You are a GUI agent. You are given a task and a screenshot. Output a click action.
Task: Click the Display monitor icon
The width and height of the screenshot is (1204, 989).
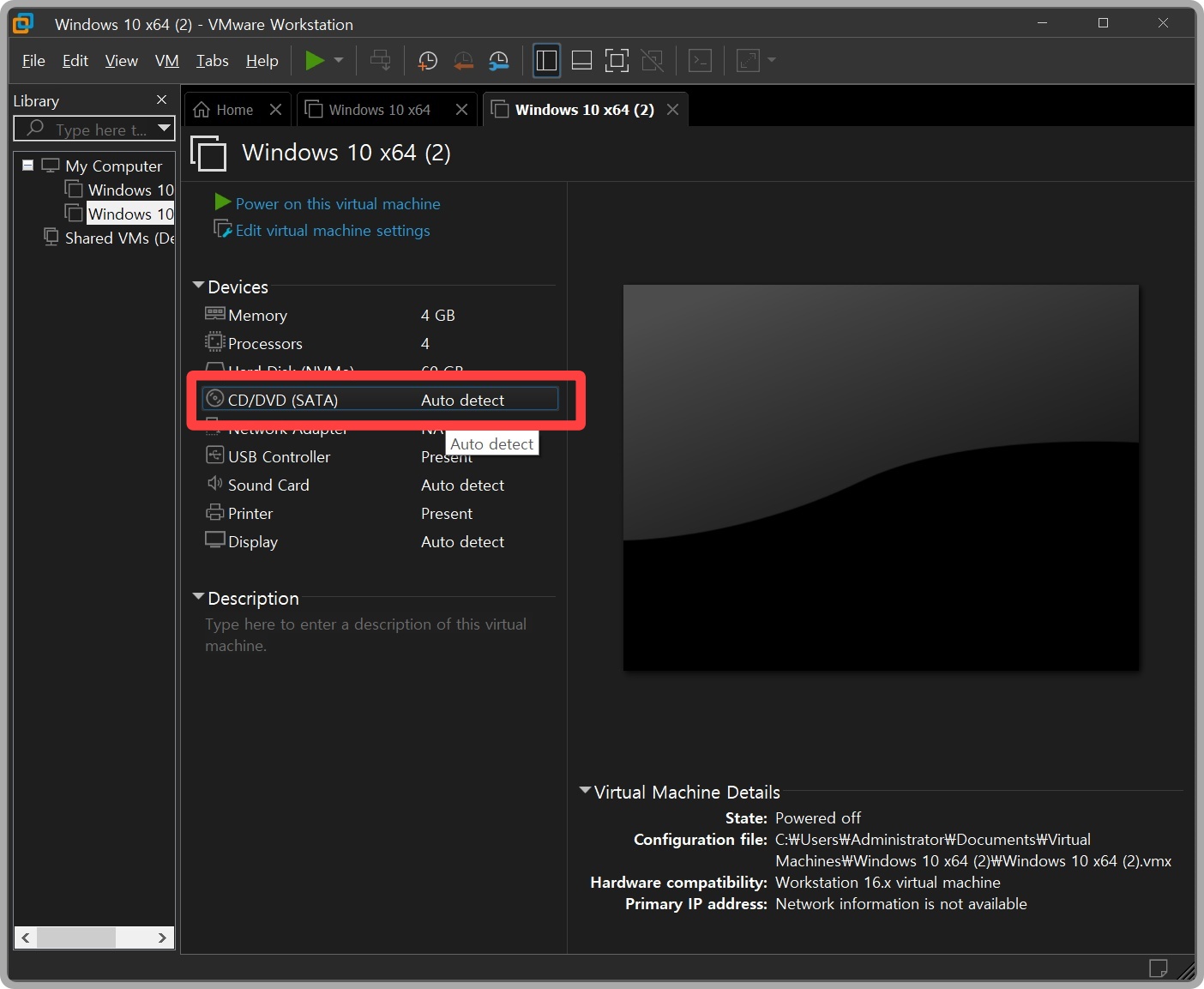click(x=214, y=540)
